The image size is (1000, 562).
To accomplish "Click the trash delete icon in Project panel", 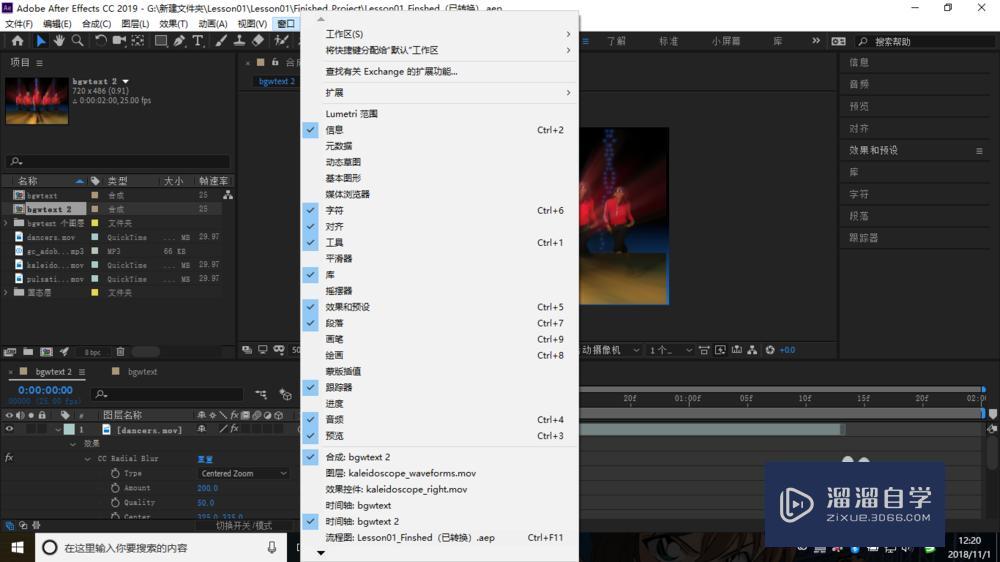I will [x=120, y=351].
